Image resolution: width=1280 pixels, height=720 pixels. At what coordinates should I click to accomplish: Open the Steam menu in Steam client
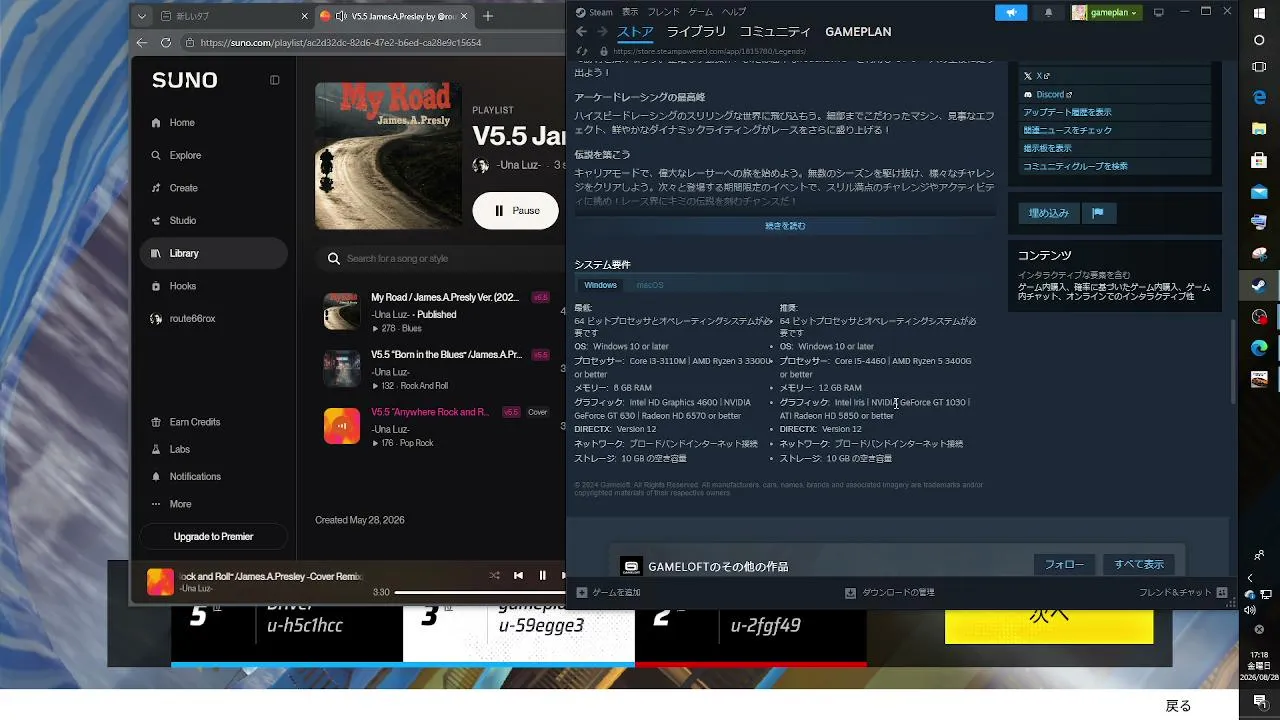point(594,12)
